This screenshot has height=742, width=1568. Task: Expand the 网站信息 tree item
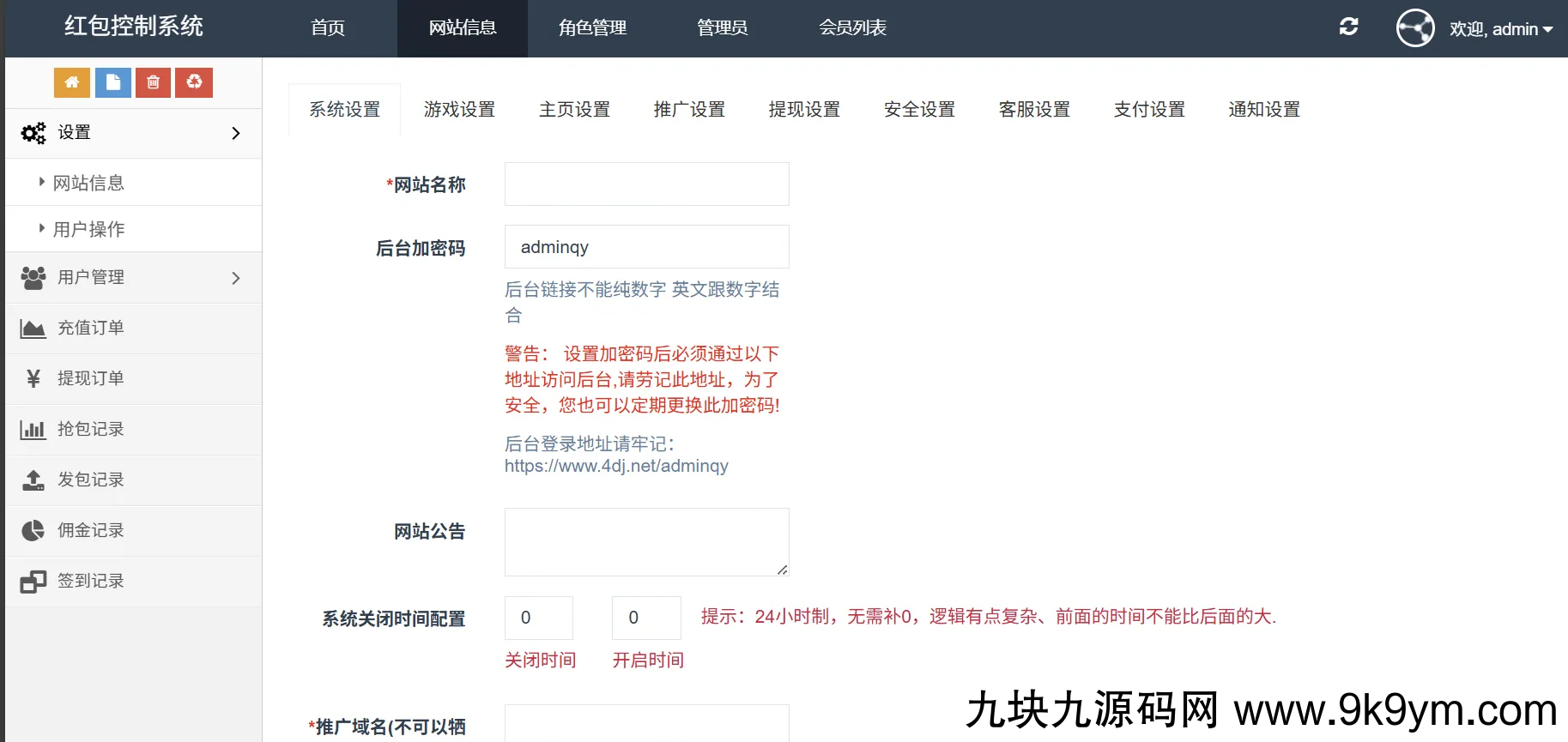88,183
